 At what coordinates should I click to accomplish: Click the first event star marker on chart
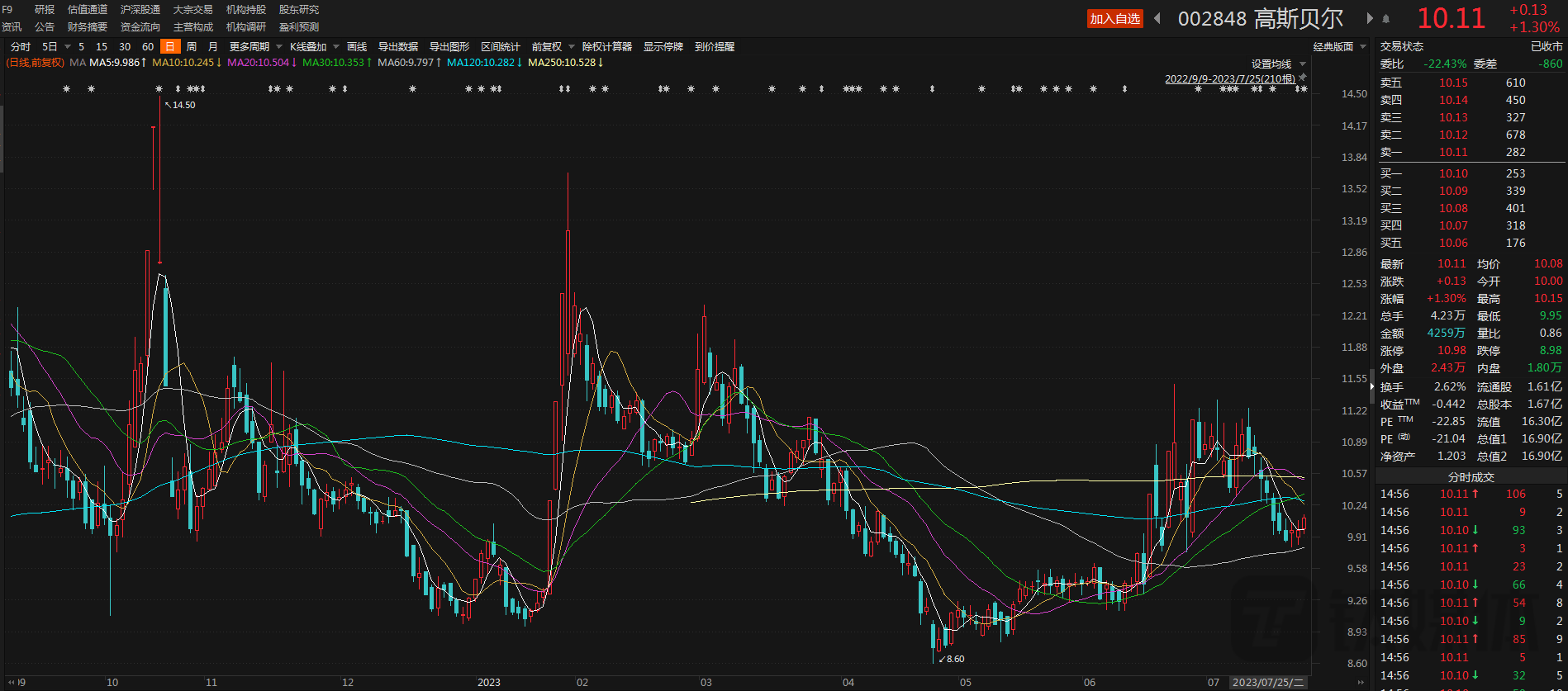click(x=66, y=89)
